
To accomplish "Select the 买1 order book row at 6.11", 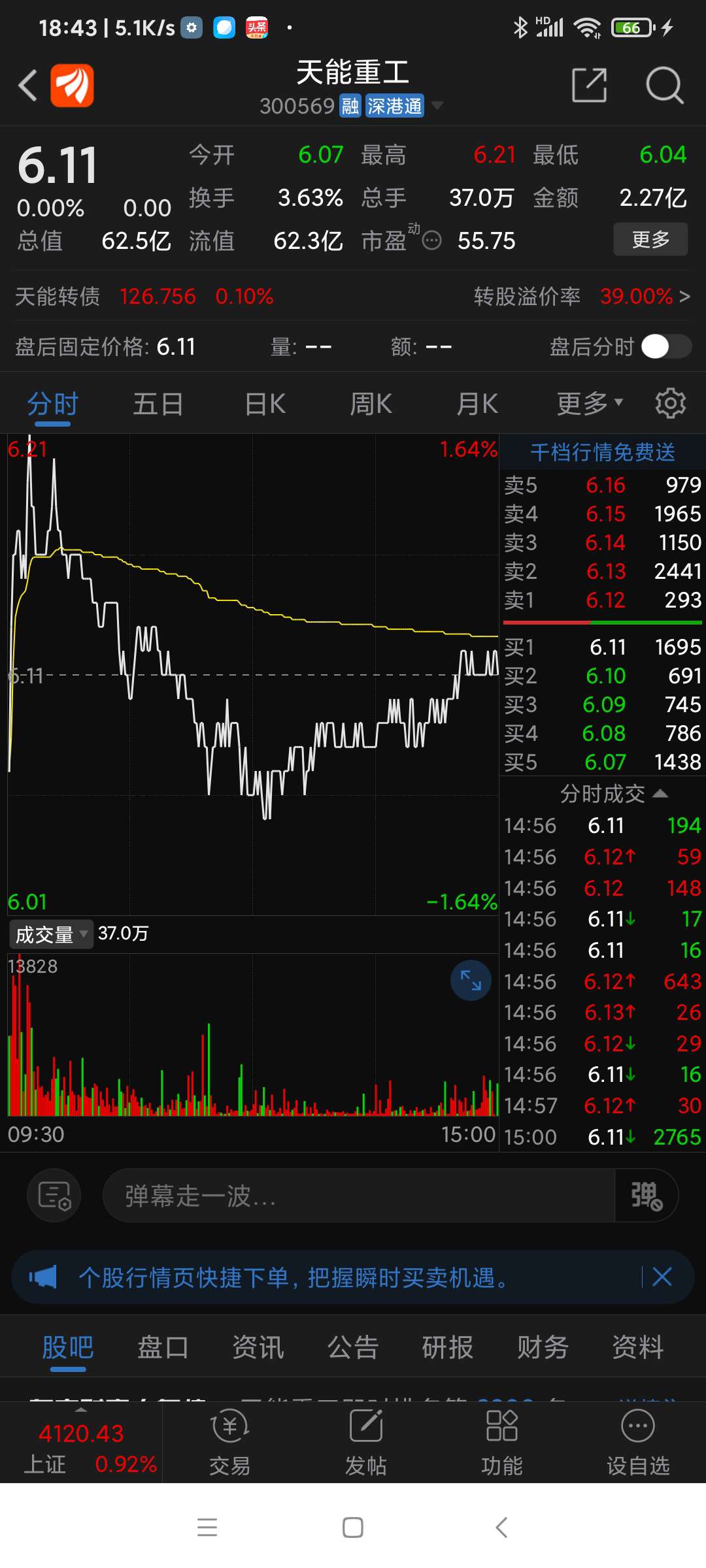I will coord(603,647).
